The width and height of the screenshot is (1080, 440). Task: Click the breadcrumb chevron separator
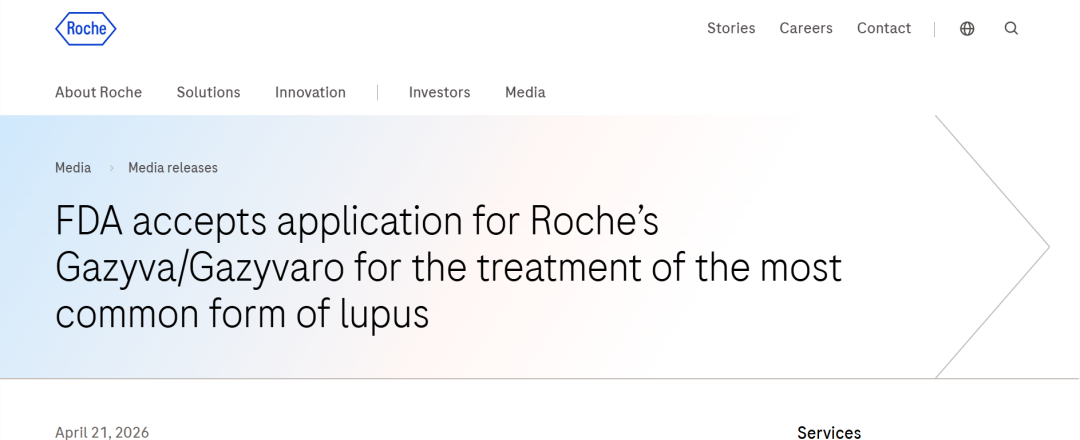coord(110,168)
